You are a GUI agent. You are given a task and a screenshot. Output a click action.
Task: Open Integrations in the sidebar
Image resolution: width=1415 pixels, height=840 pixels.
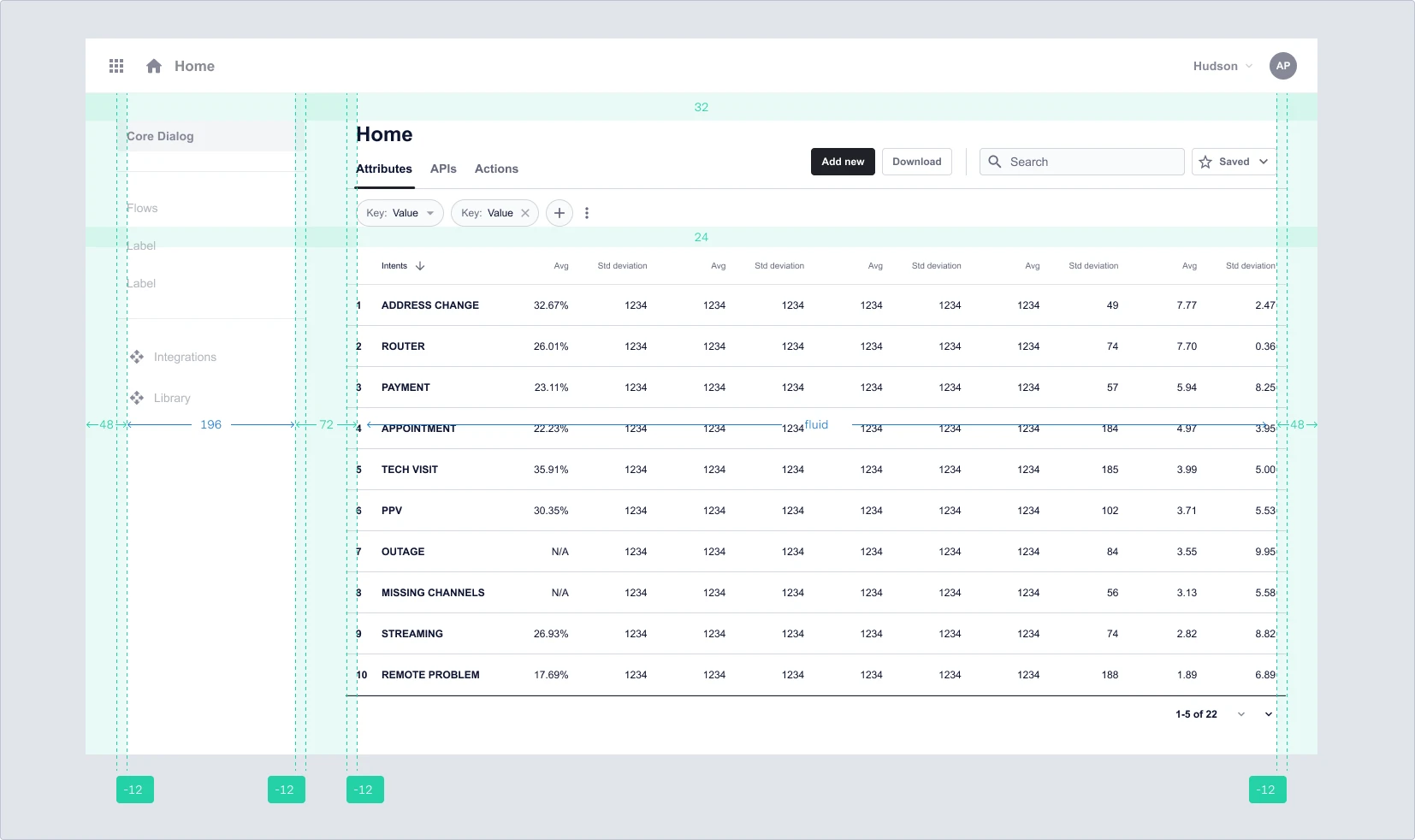pos(185,357)
